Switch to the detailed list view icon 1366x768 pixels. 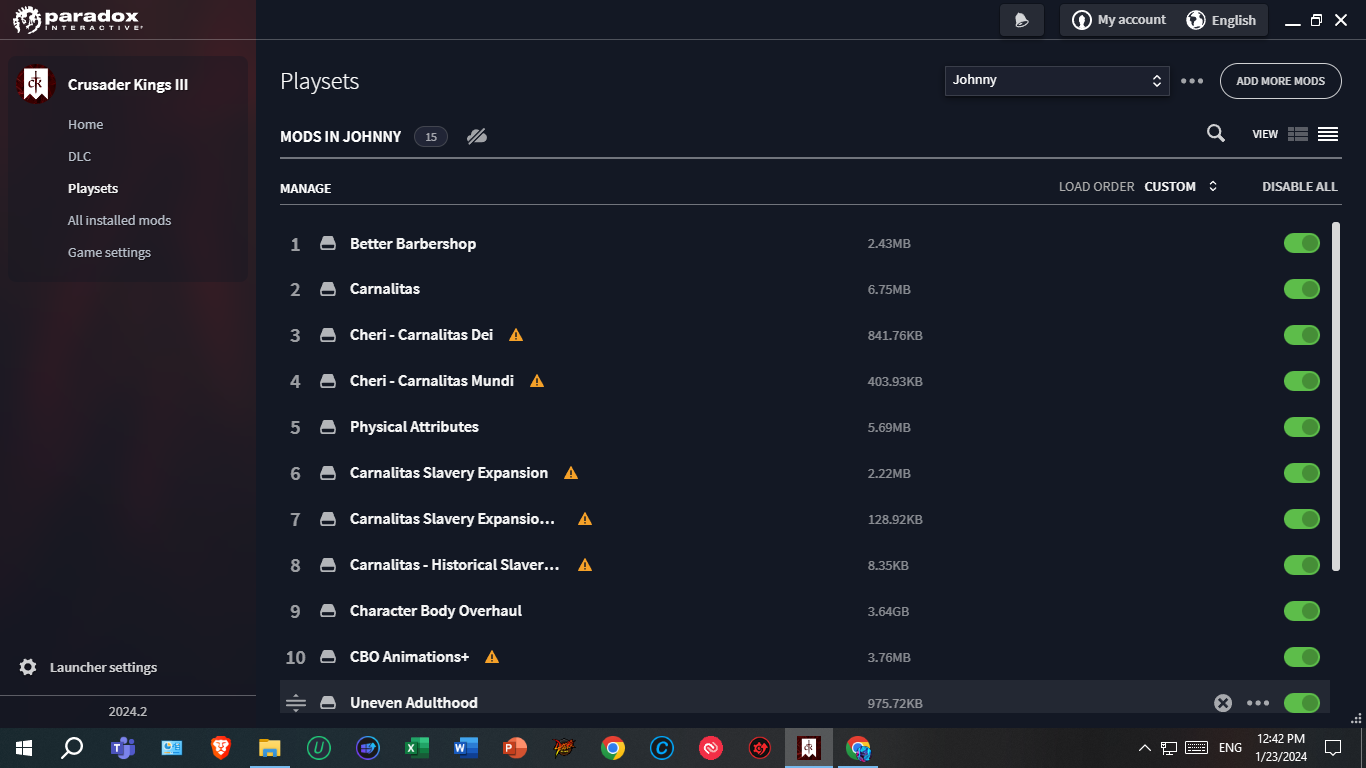pyautogui.click(x=1298, y=134)
